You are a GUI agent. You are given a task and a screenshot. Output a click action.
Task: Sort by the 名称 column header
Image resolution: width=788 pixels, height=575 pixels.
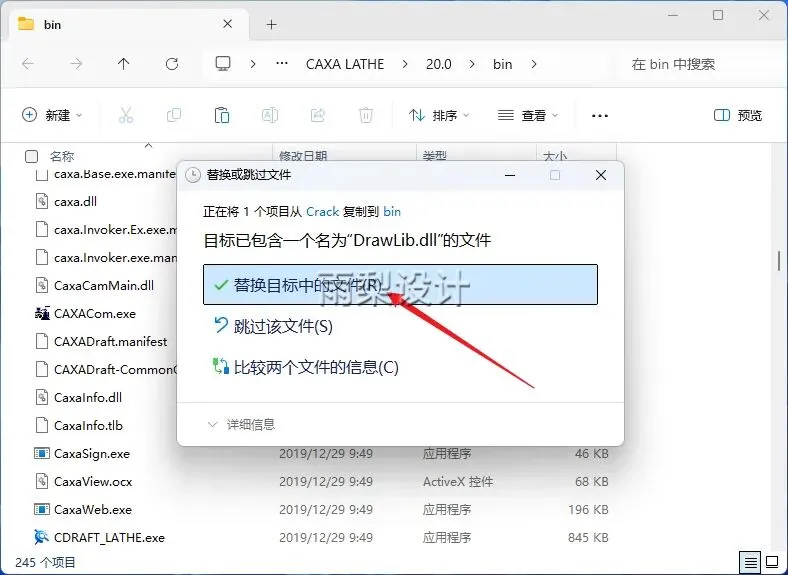click(x=62, y=157)
